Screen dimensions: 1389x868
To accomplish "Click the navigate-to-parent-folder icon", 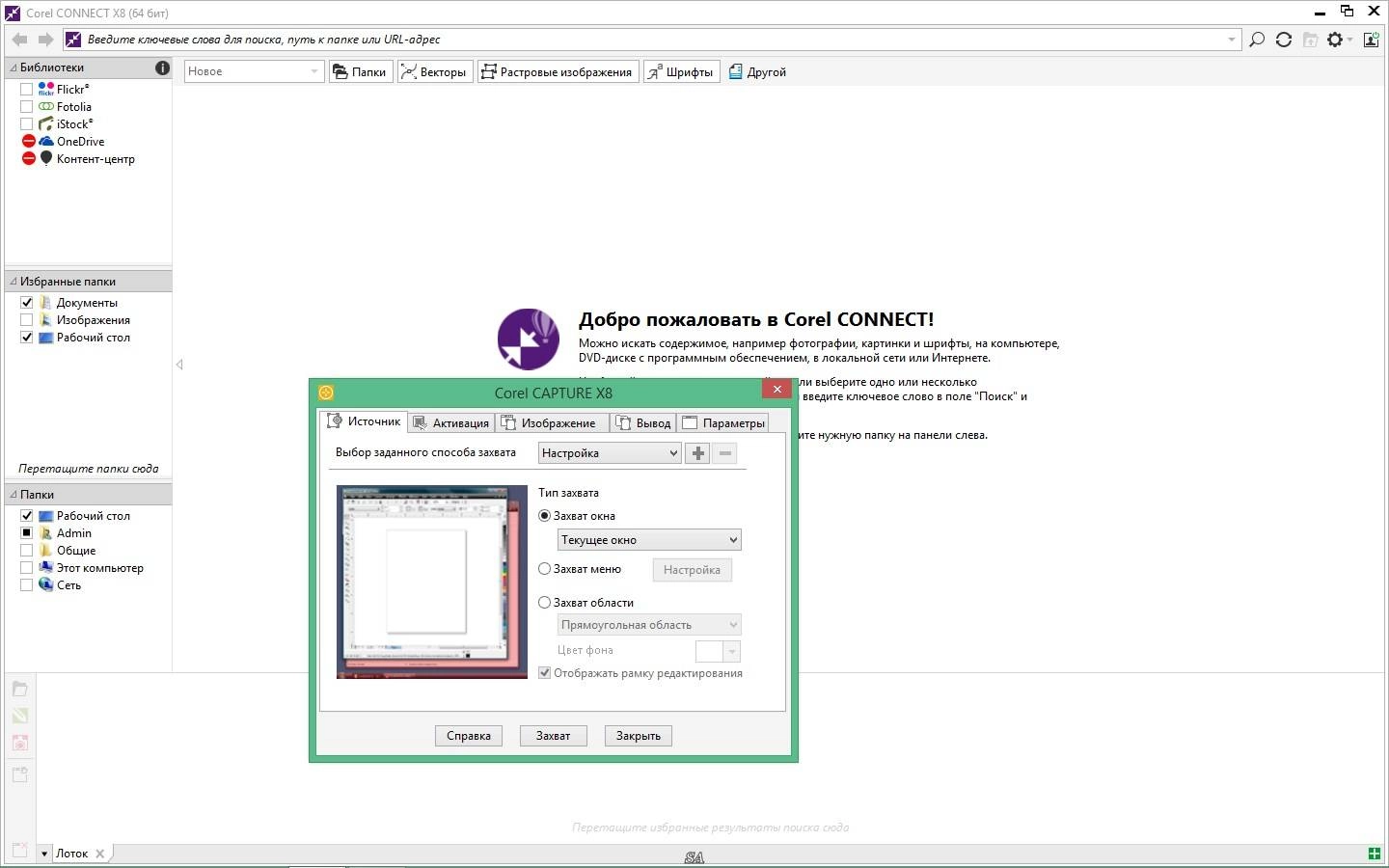I will tap(1310, 40).
